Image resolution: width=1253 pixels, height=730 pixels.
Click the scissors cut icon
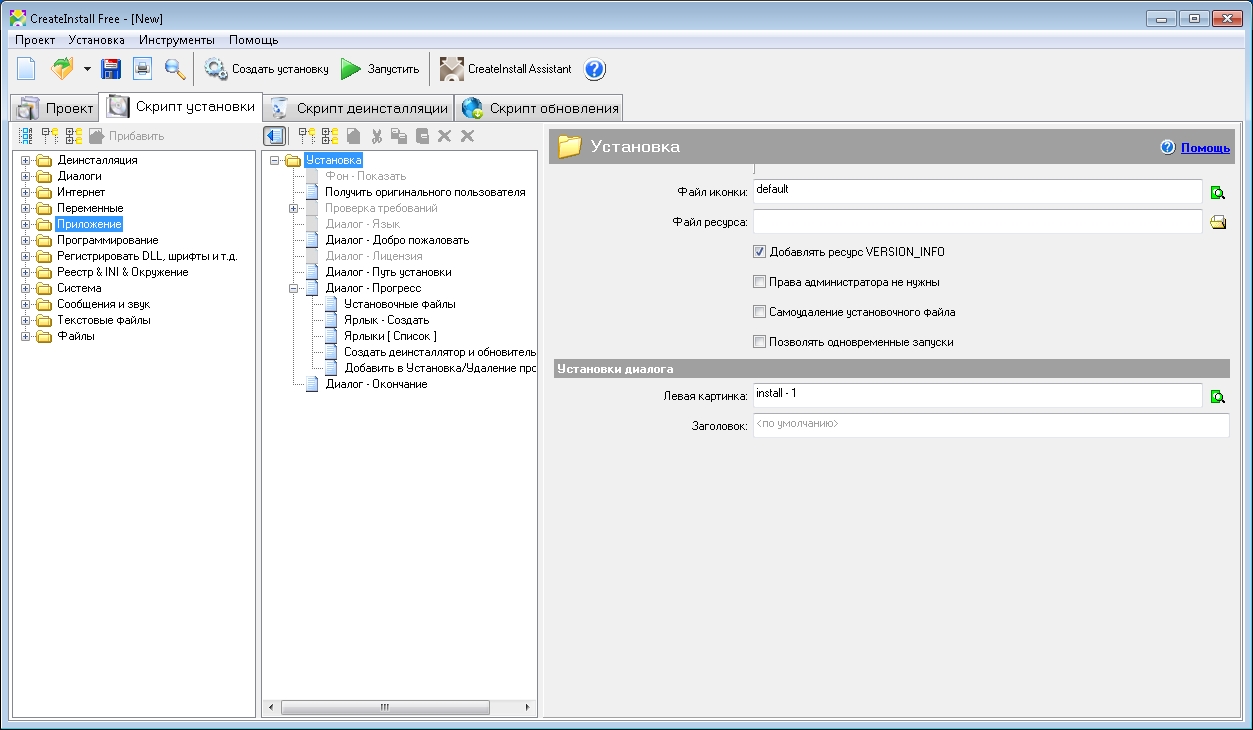click(x=377, y=136)
